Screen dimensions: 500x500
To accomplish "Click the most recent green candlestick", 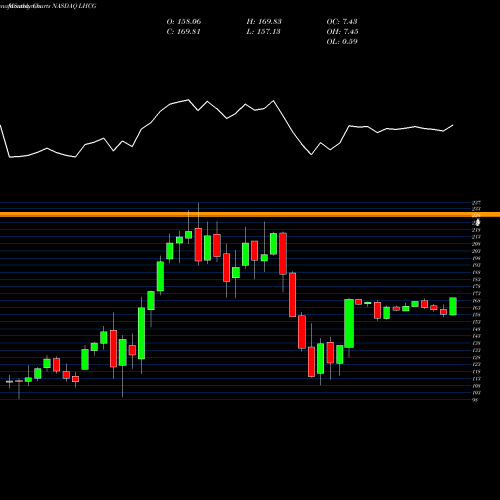I will pos(453,306).
